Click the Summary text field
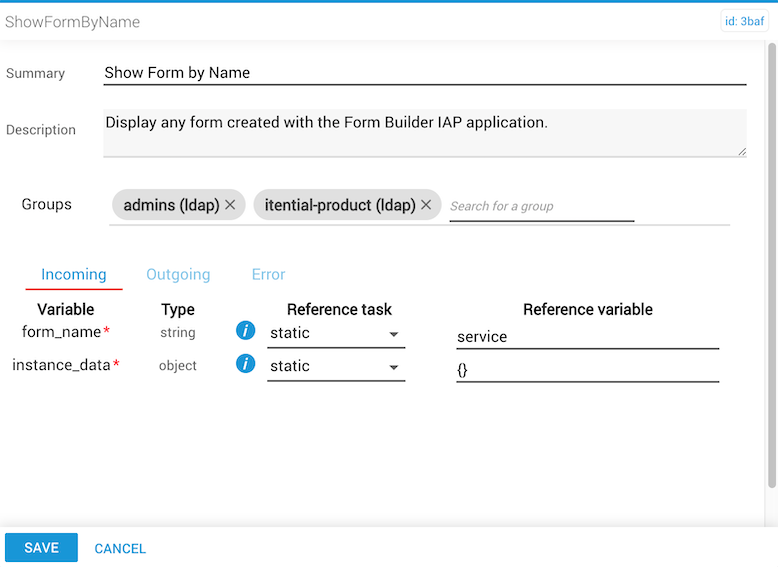778x567 pixels. coord(424,72)
